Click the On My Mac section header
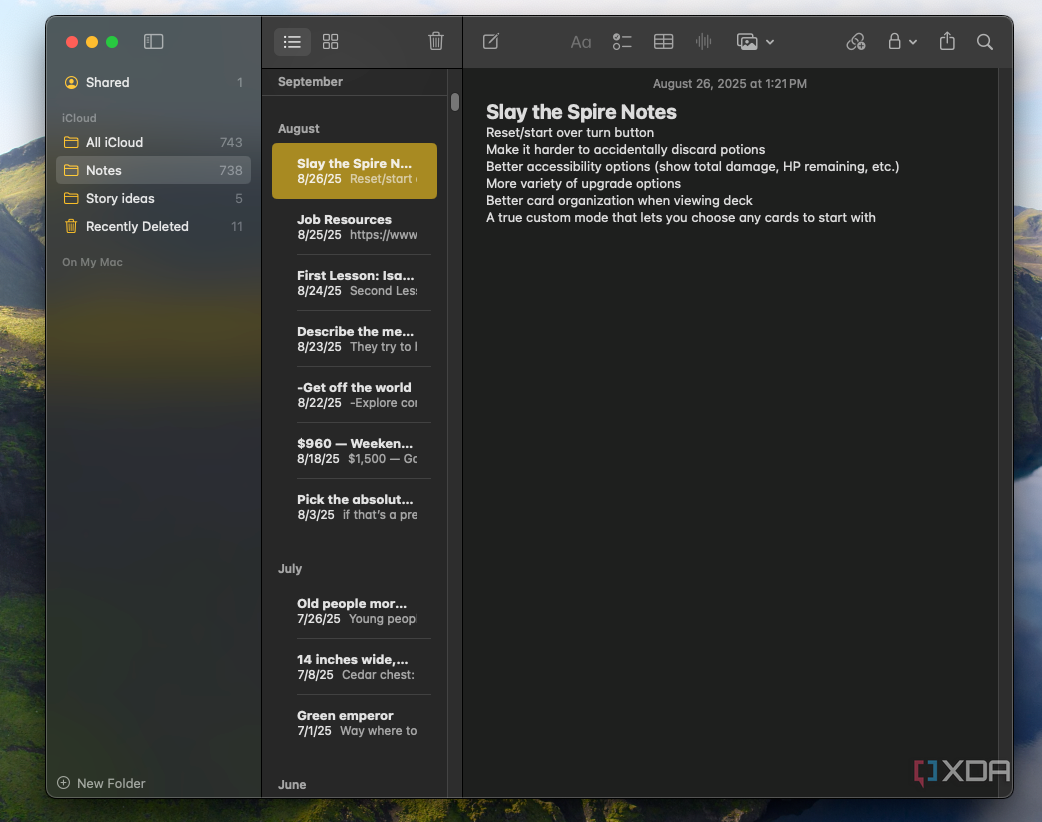This screenshot has height=822, width=1042. (92, 262)
